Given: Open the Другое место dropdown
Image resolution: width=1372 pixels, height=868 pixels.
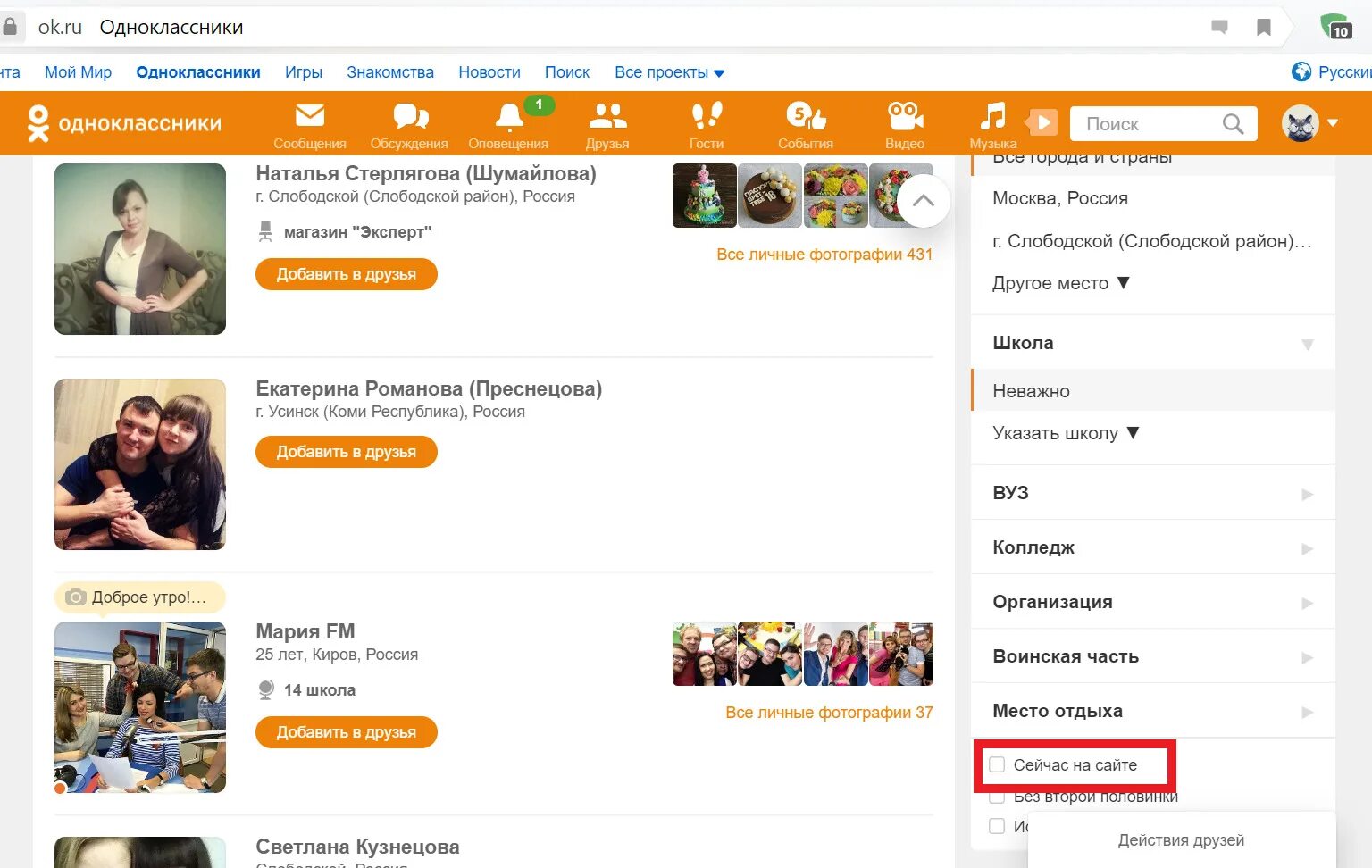Looking at the screenshot, I should click(x=1061, y=283).
